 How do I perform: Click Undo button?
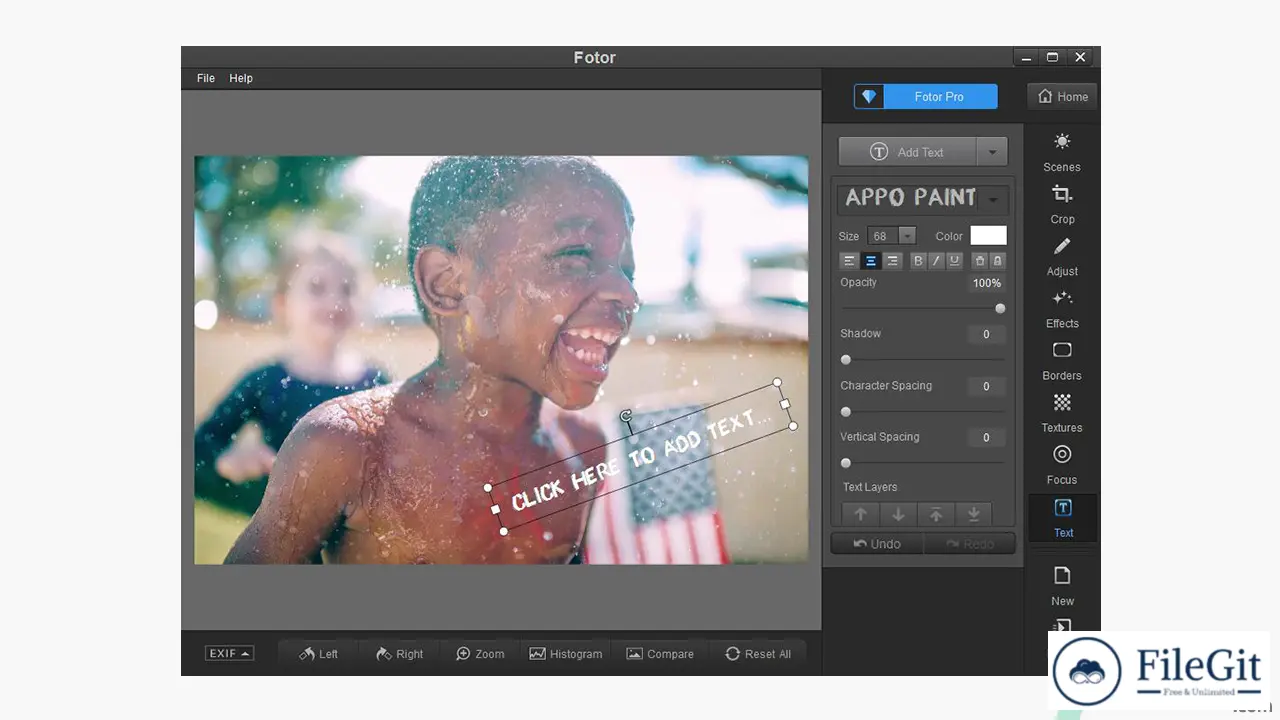877,544
